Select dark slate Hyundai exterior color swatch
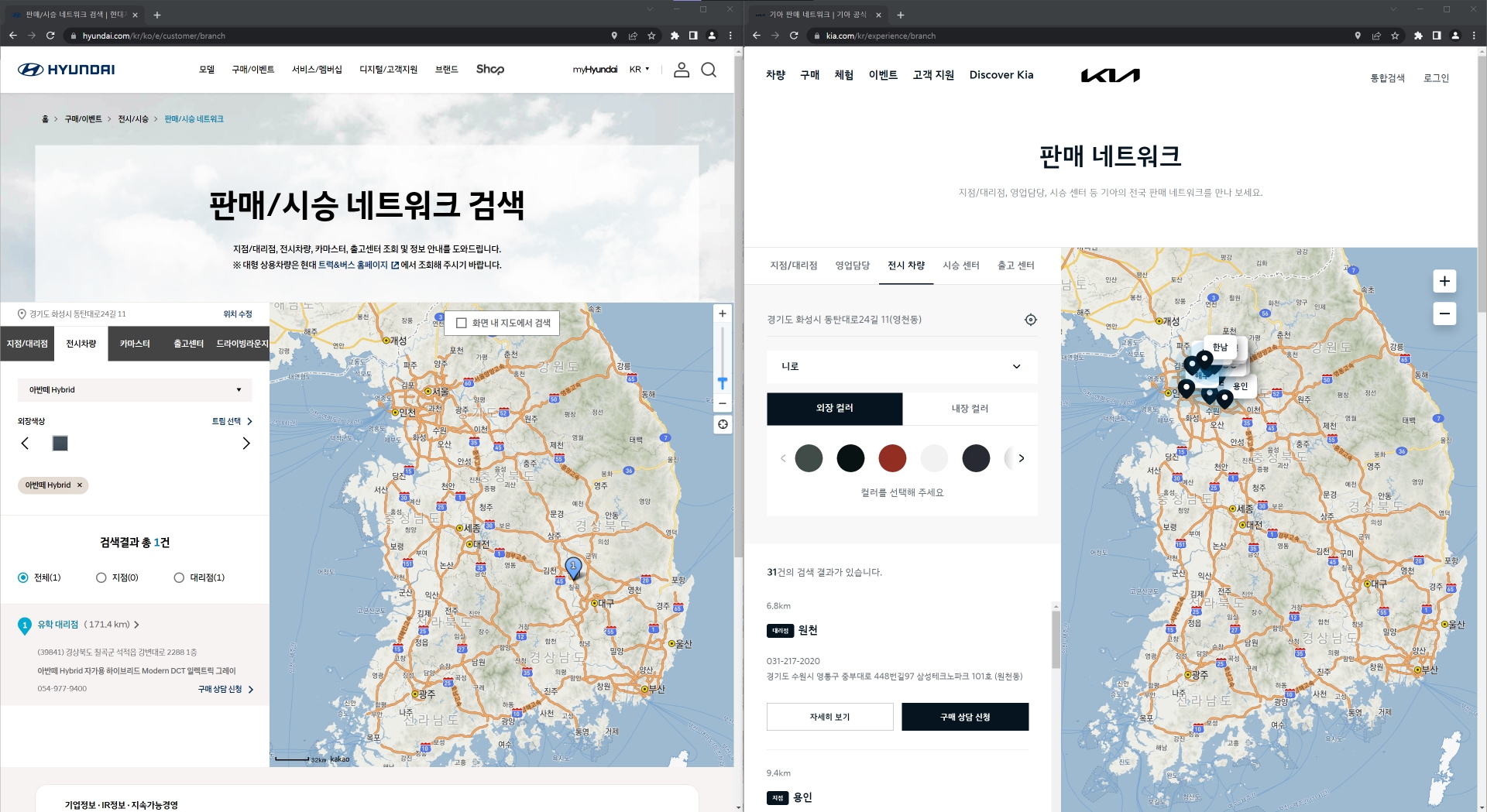 60,444
